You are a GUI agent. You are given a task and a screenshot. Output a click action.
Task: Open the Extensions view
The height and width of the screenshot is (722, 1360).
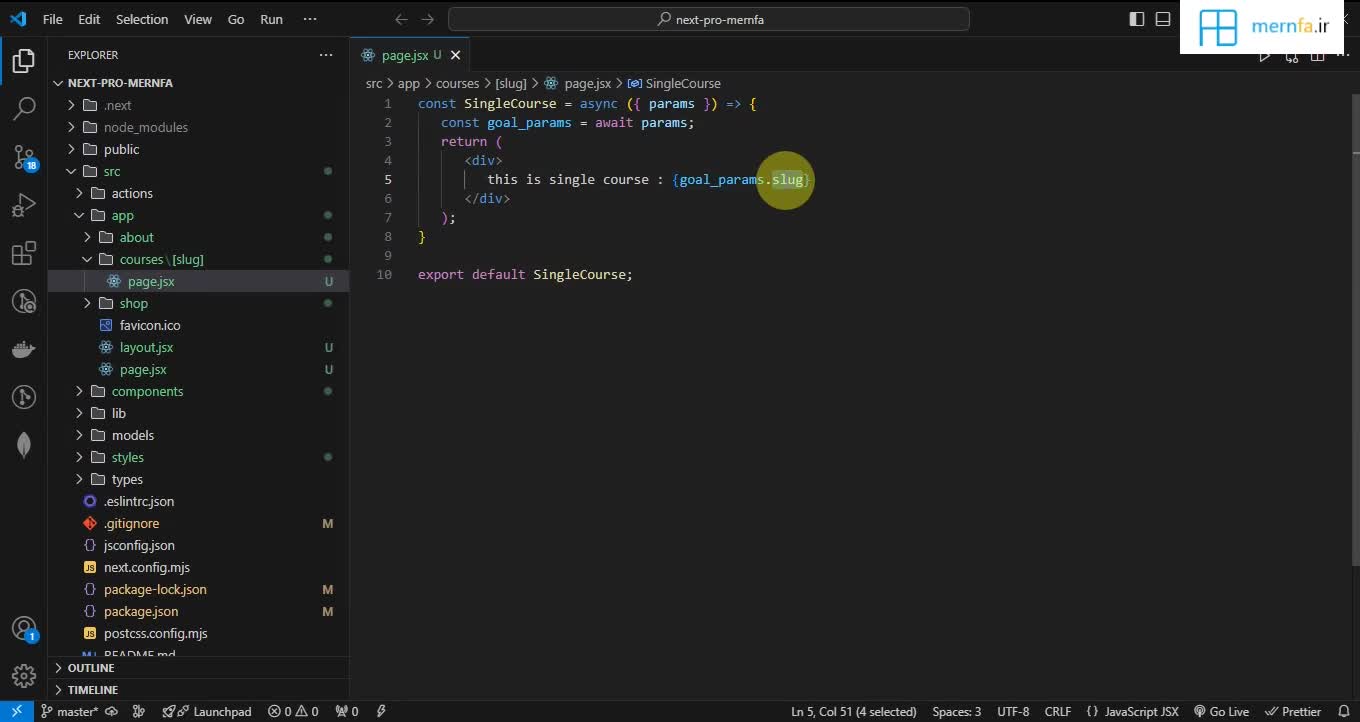(x=24, y=254)
